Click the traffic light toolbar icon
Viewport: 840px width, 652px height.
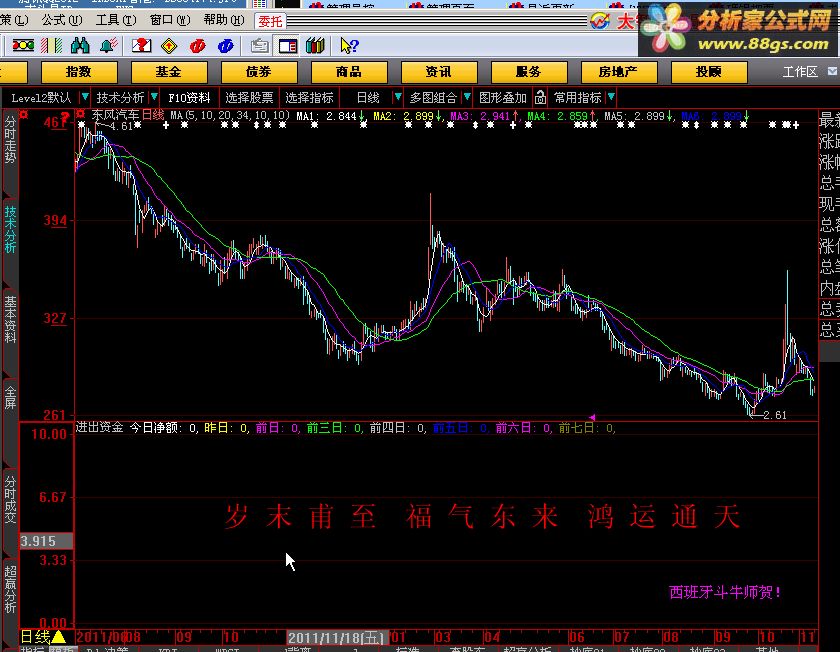23,46
